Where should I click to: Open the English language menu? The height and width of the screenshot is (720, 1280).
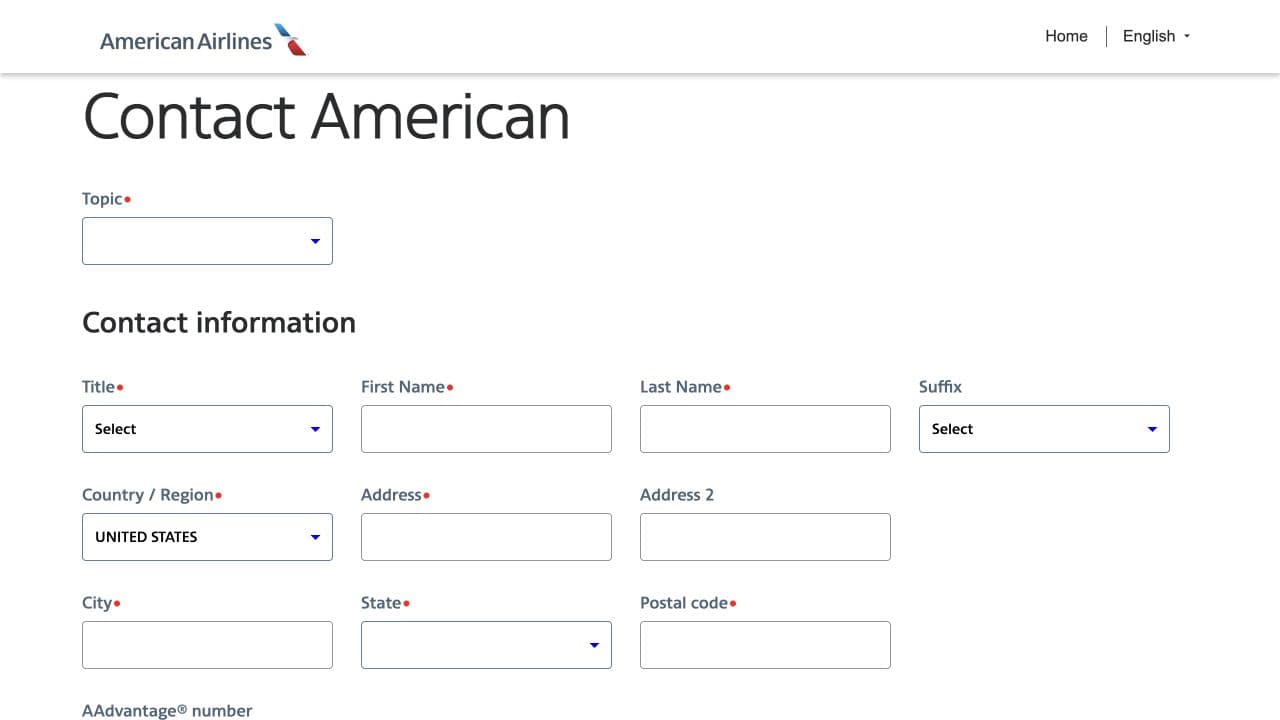coord(1156,36)
